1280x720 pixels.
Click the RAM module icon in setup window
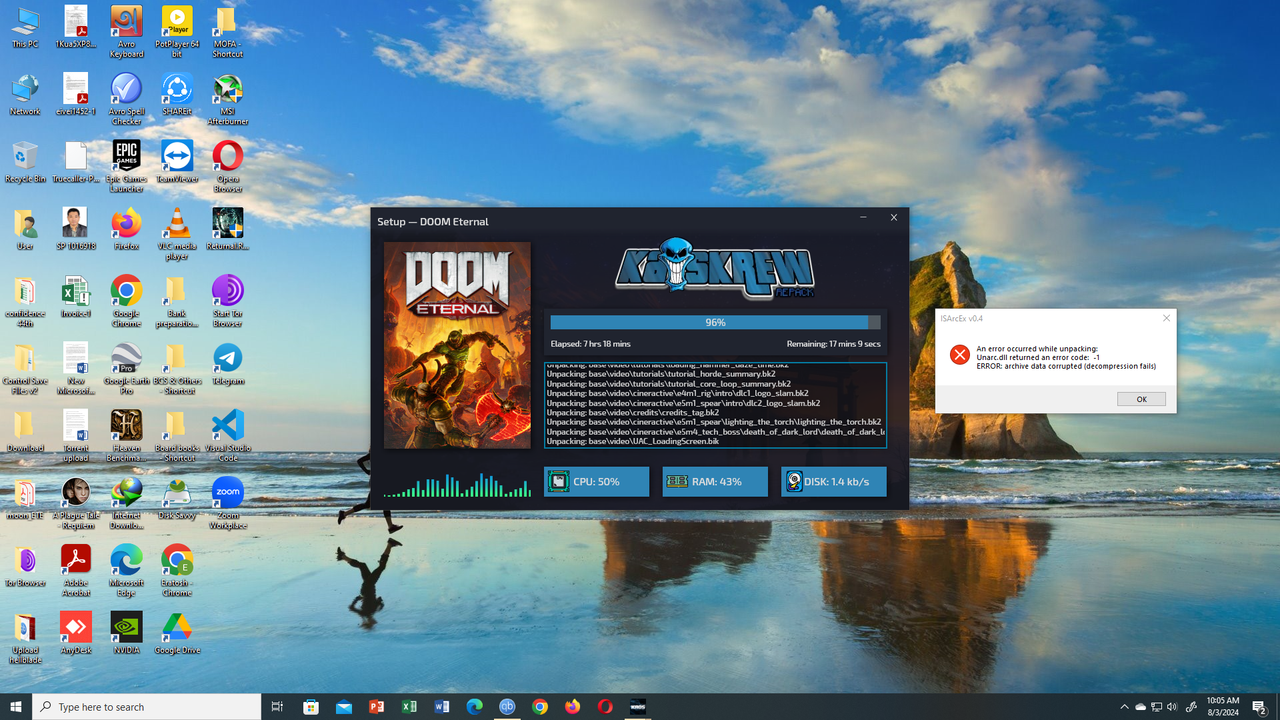(677, 481)
